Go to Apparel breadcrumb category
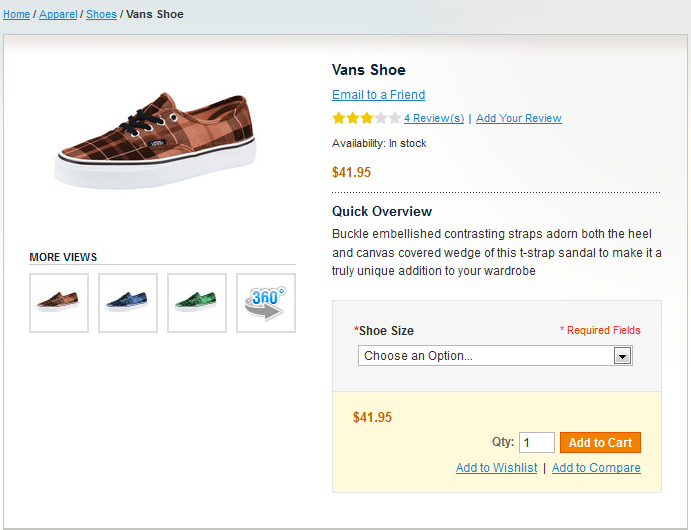Screen dimensions: 691x530 (x=58, y=15)
